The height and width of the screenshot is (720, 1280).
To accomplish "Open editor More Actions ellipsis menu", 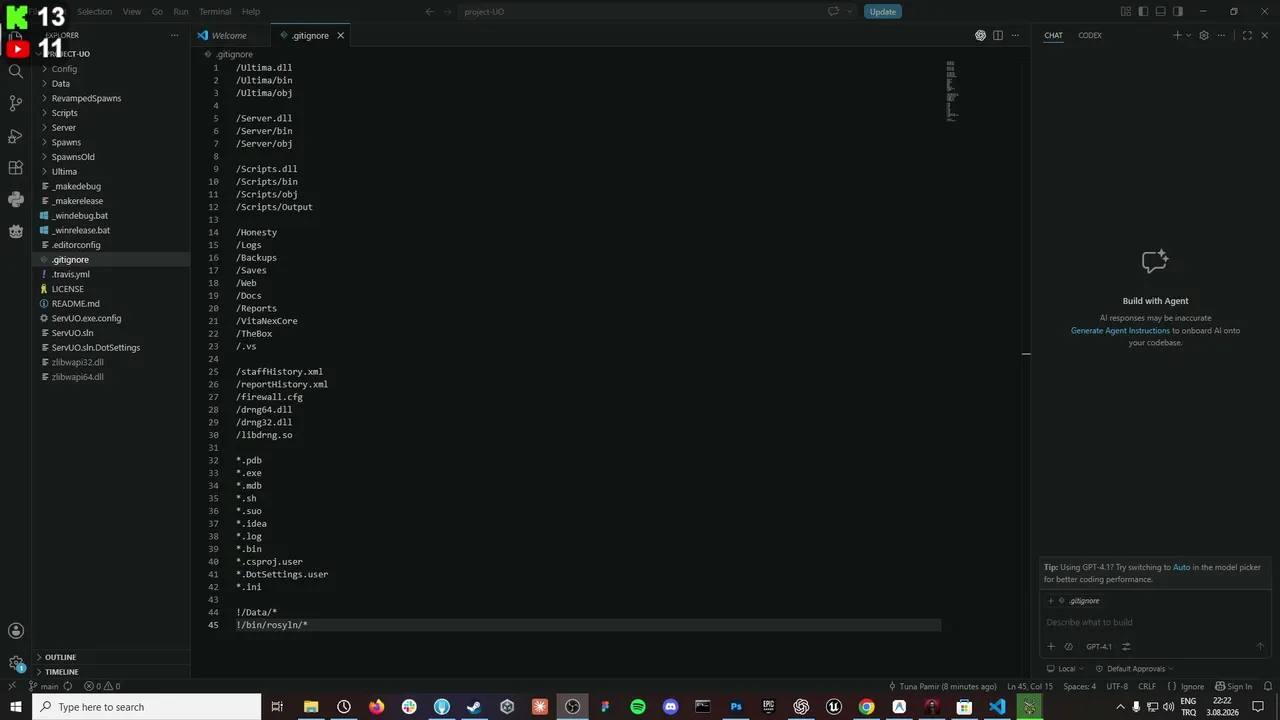I will coord(1015,35).
